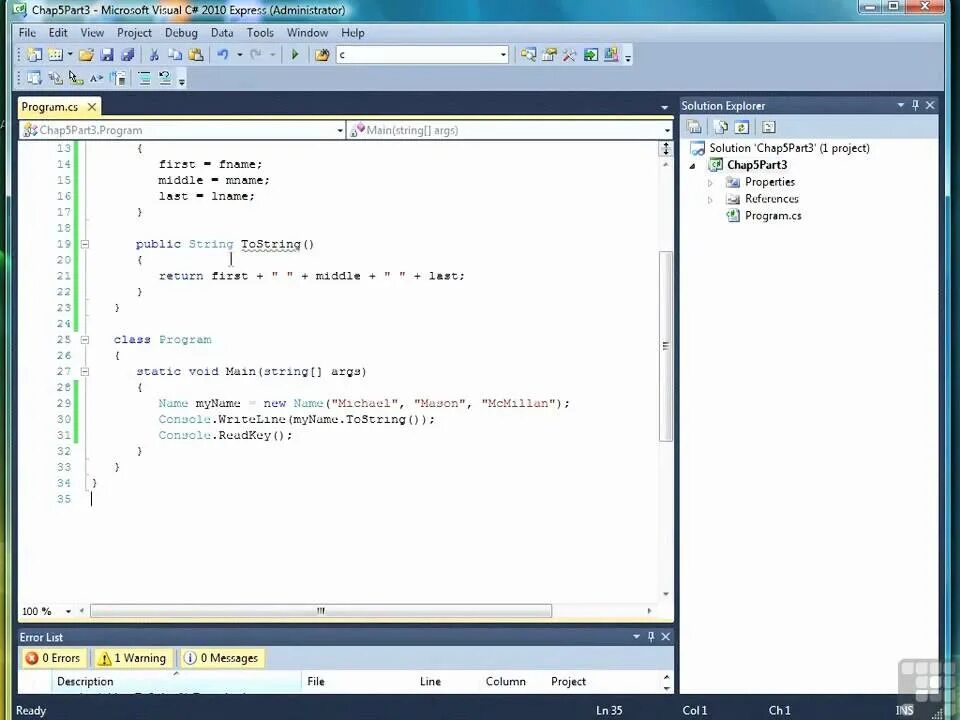Open the File menu
The image size is (960, 720).
pyautogui.click(x=27, y=32)
